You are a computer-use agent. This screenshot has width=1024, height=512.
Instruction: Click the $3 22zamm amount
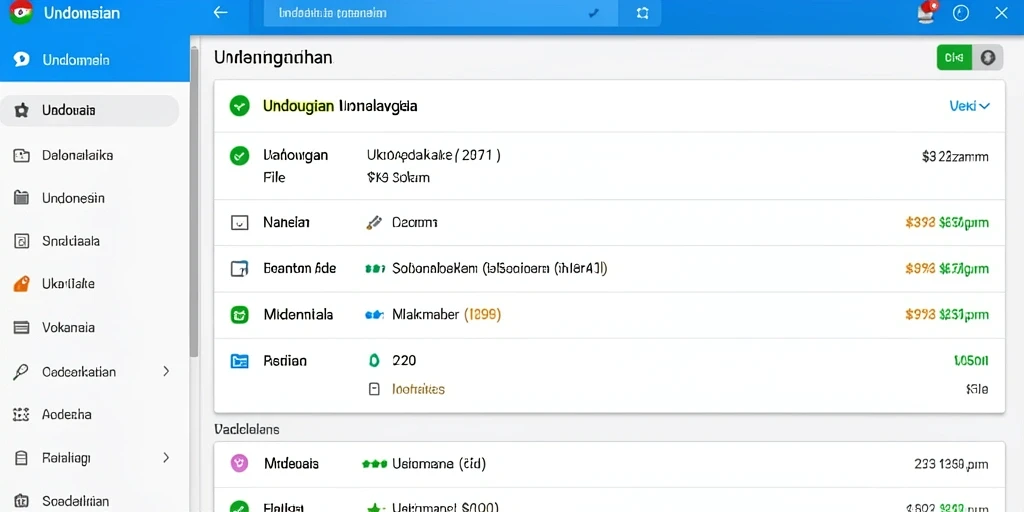955,157
